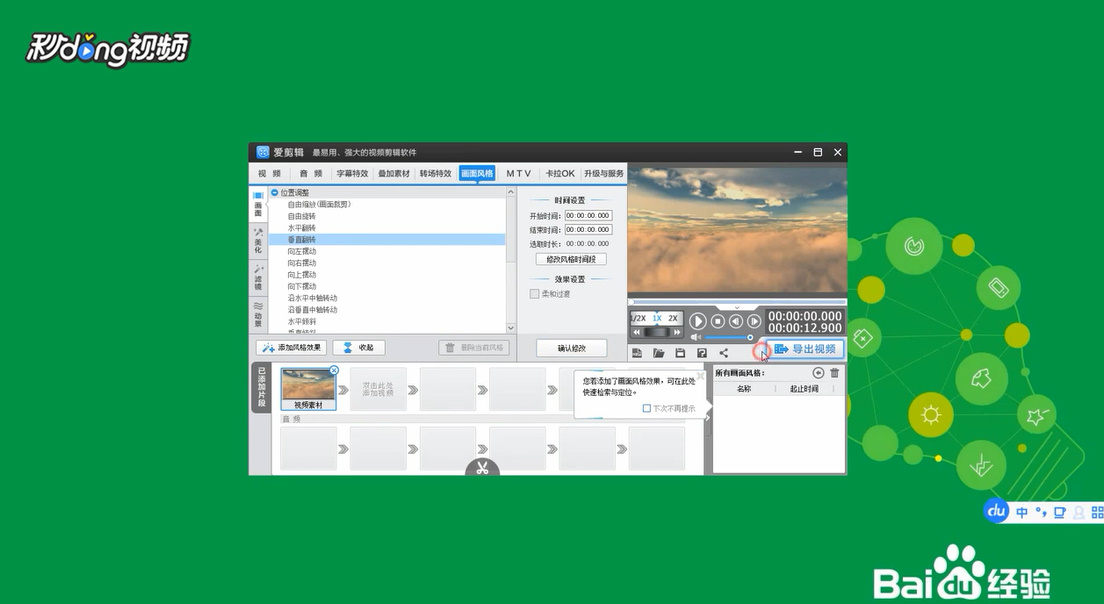Select 自由旋转 effect
Viewport: 1104px width, 604px height.
301,216
